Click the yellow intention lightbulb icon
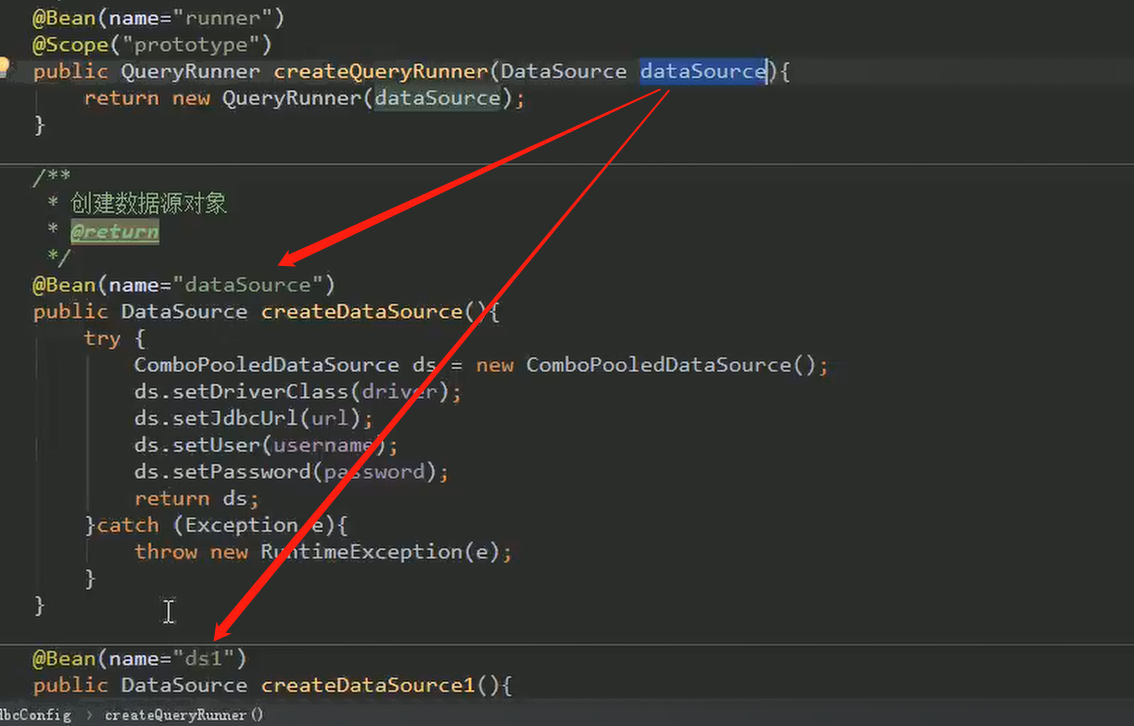1134x726 pixels. [x=4, y=67]
